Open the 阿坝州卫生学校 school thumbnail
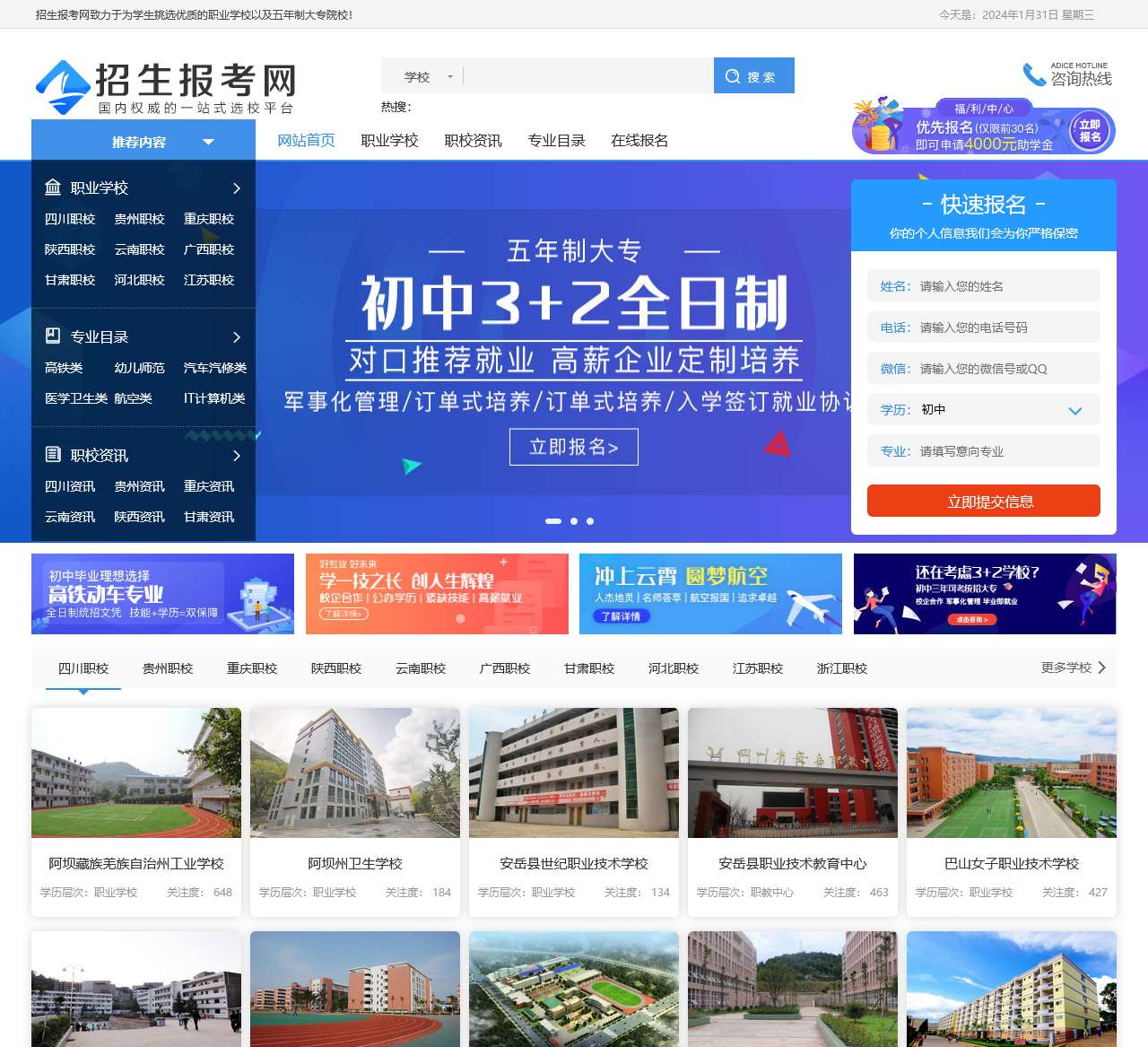 [x=355, y=772]
